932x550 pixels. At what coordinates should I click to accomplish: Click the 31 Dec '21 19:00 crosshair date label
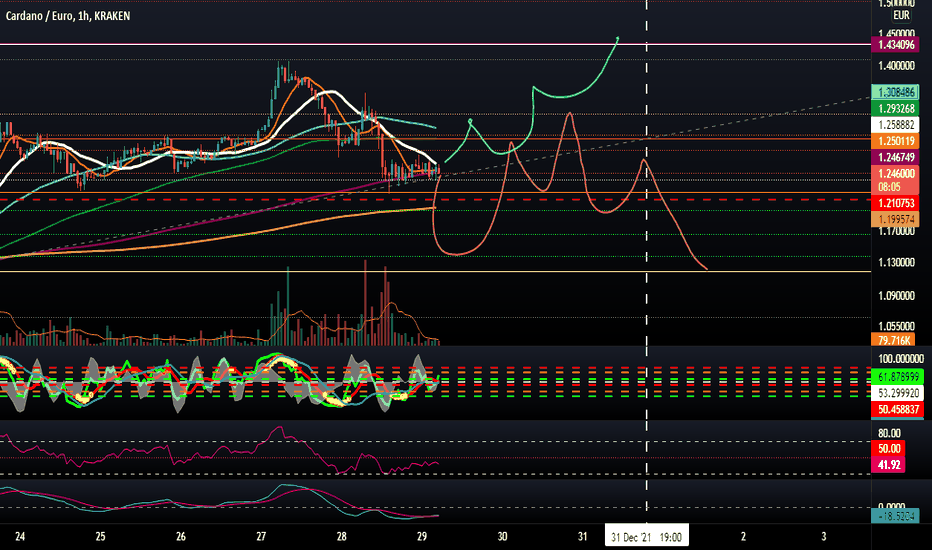point(646,537)
